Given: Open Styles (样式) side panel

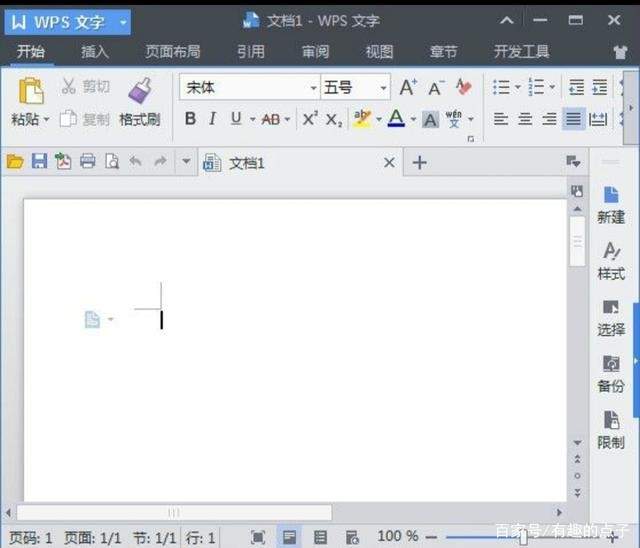Looking at the screenshot, I should (611, 261).
